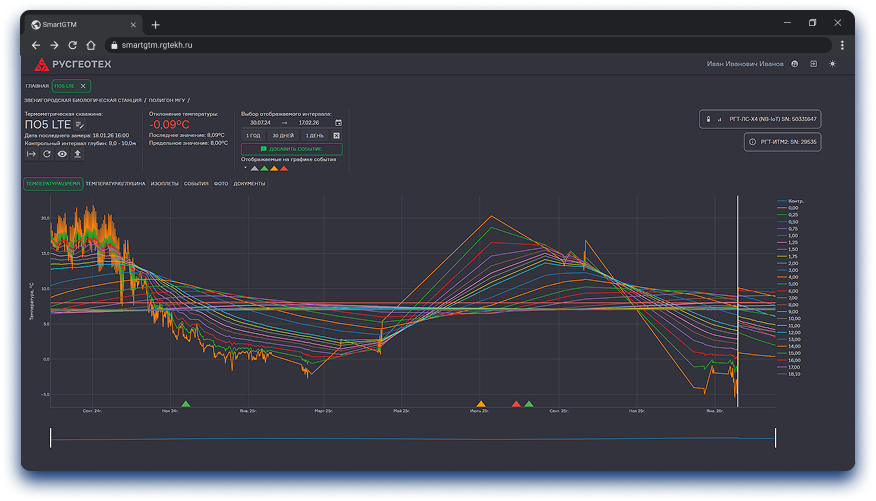Expand the РГТ-ЛС-Х4 (NB-IoT) device box
This screenshot has width=876, height=501.
760,119
